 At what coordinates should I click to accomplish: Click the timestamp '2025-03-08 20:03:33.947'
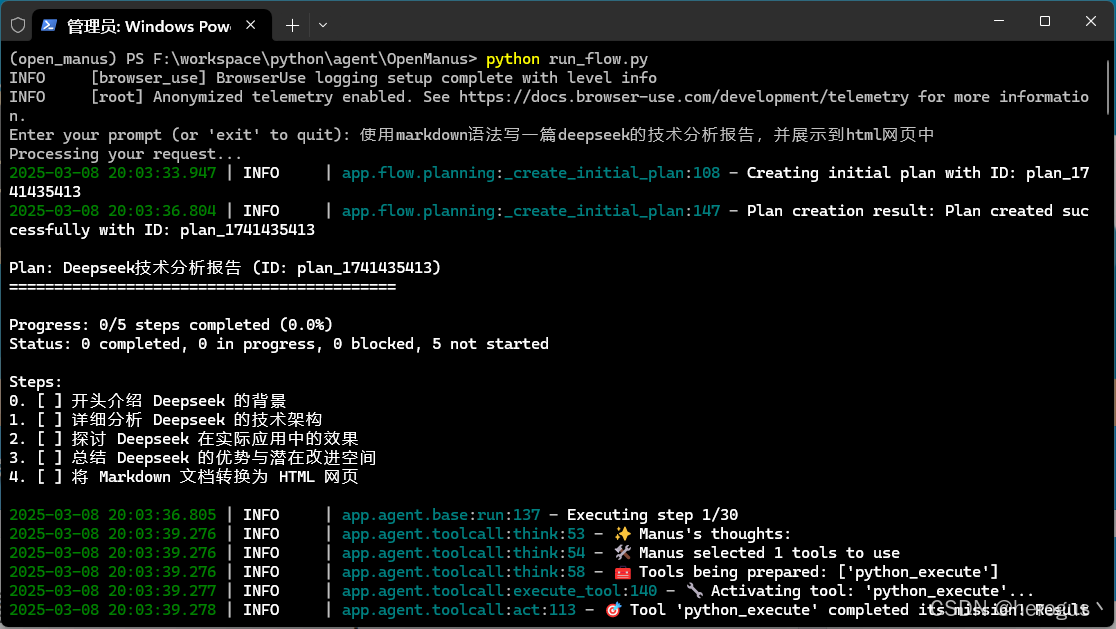tap(112, 173)
